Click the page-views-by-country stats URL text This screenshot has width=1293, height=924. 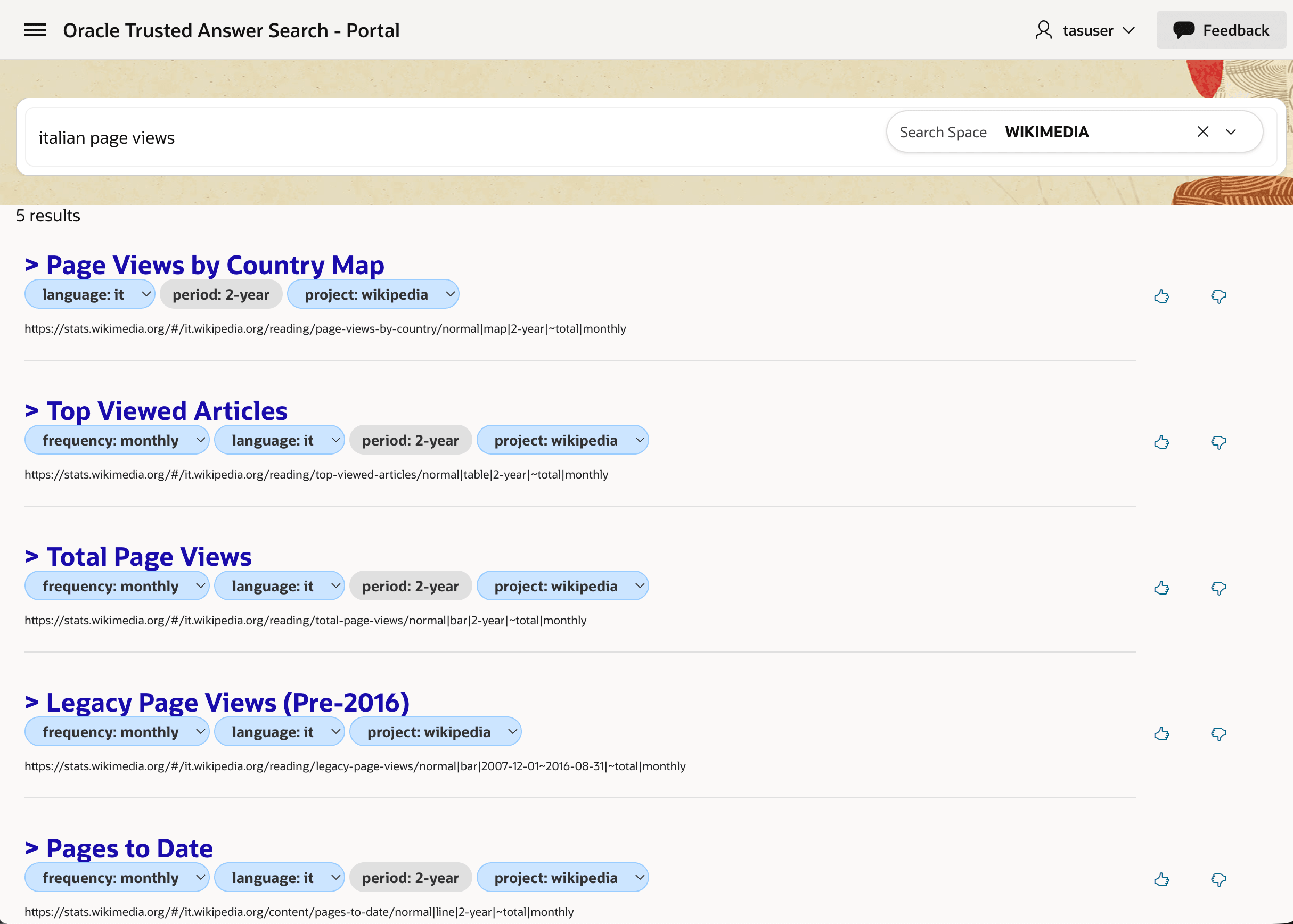pos(325,328)
